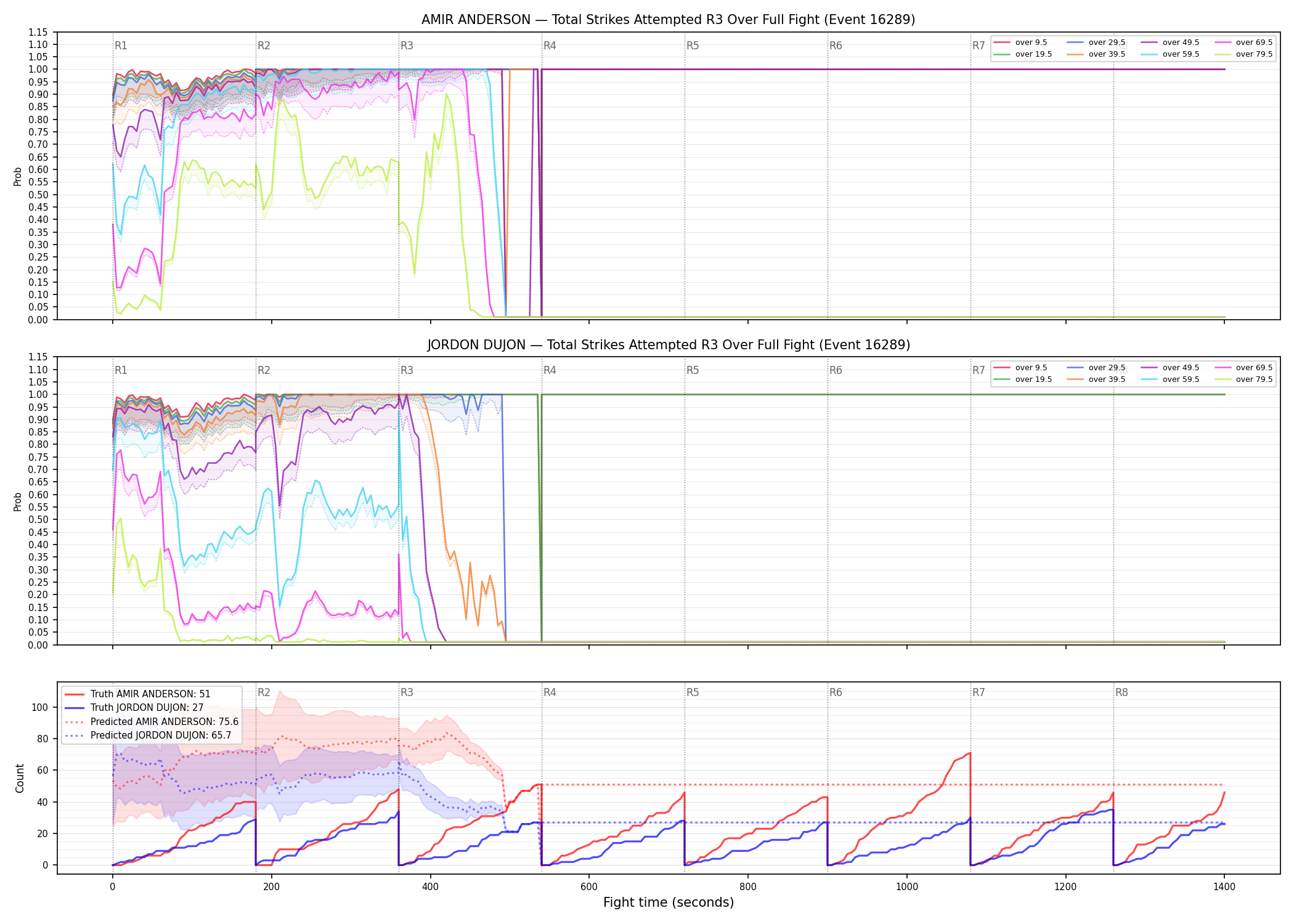Click the 1.15 tick of Dujon chart

[38, 357]
